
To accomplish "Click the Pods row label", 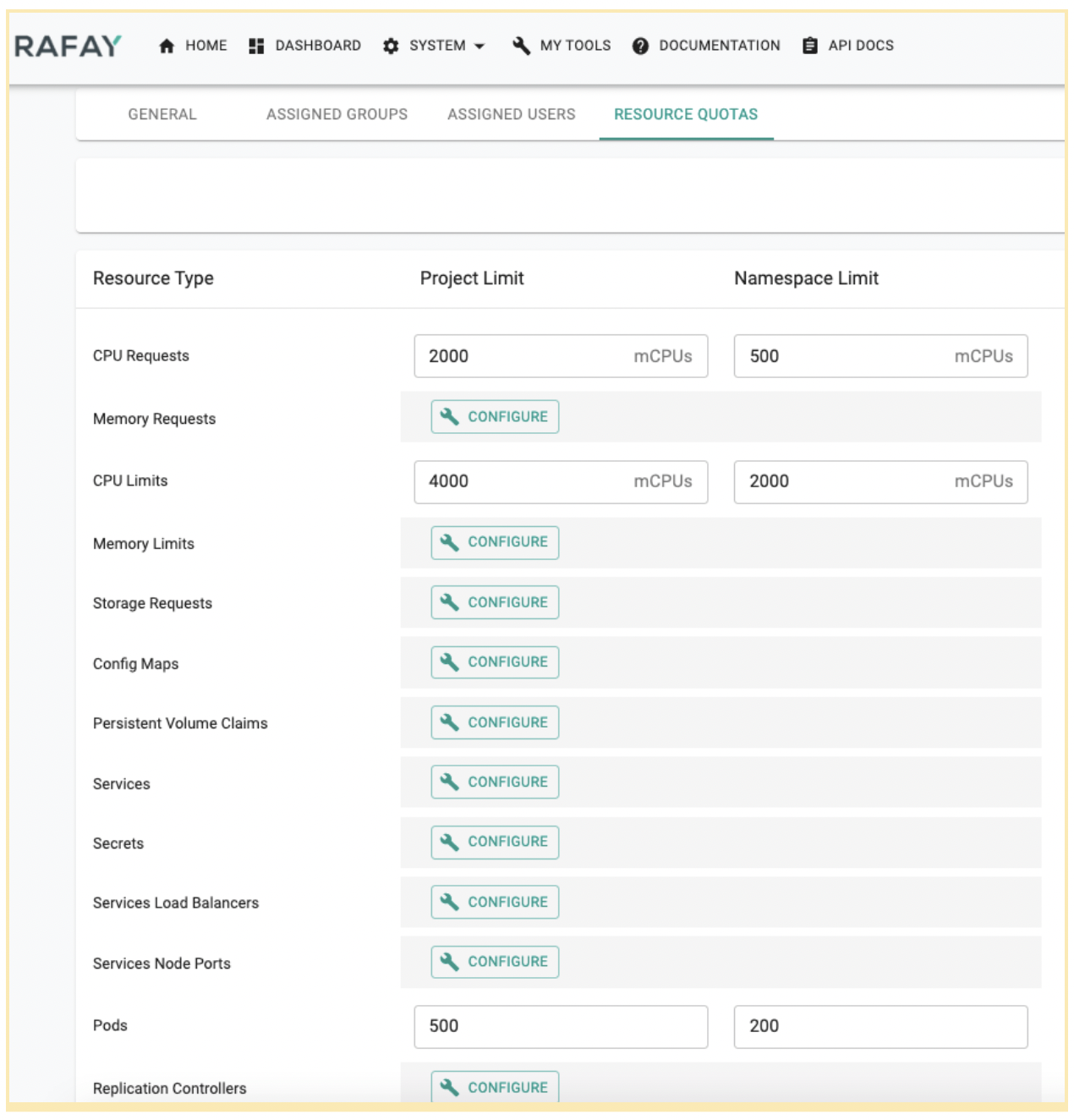I will [110, 1025].
